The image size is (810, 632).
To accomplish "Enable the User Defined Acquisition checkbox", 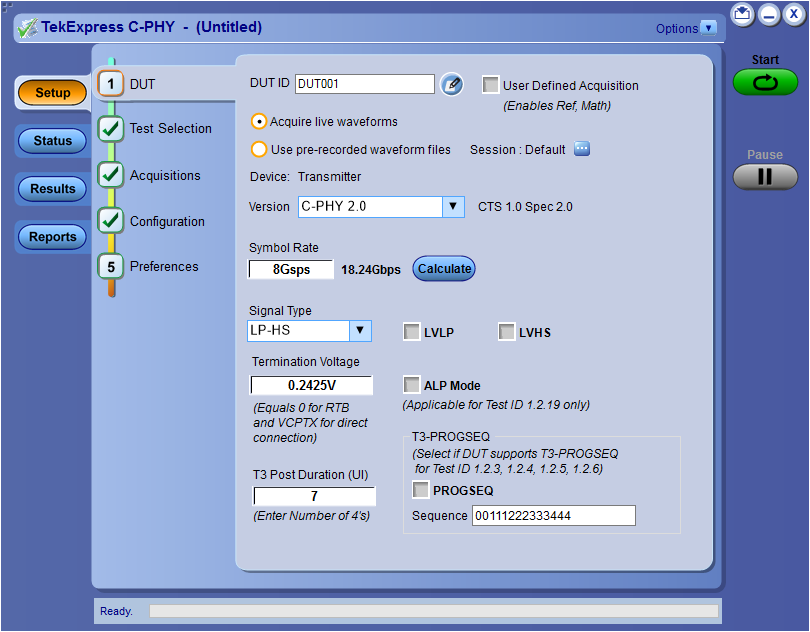I will click(x=490, y=84).
